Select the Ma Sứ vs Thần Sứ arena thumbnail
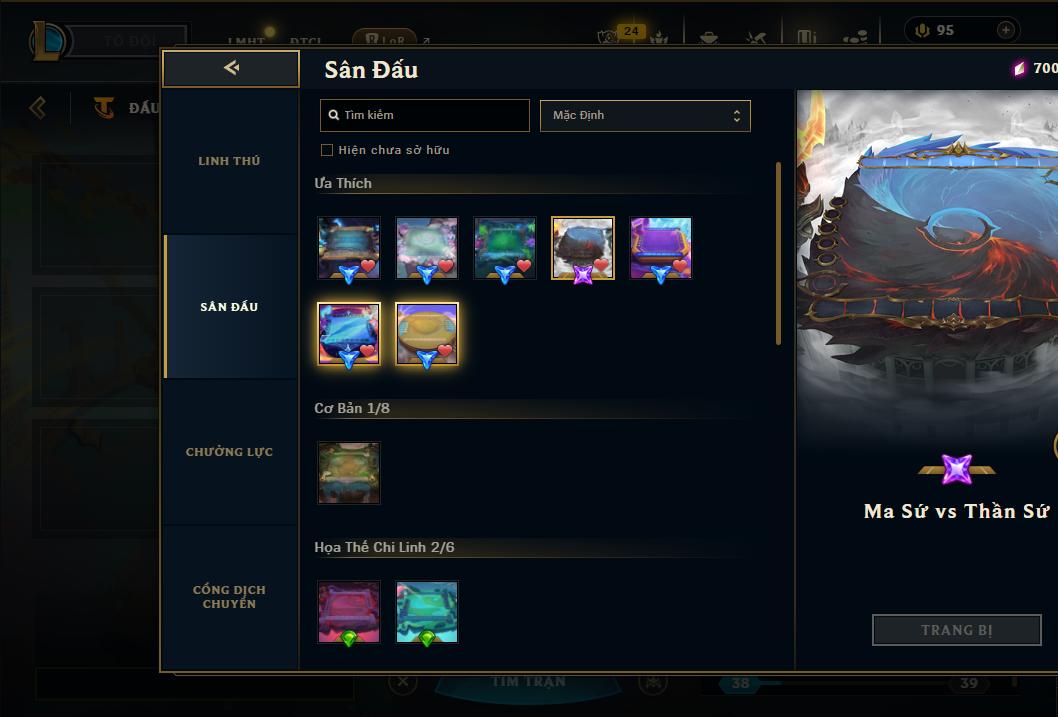Screen dimensions: 1058x717 [x=582, y=248]
